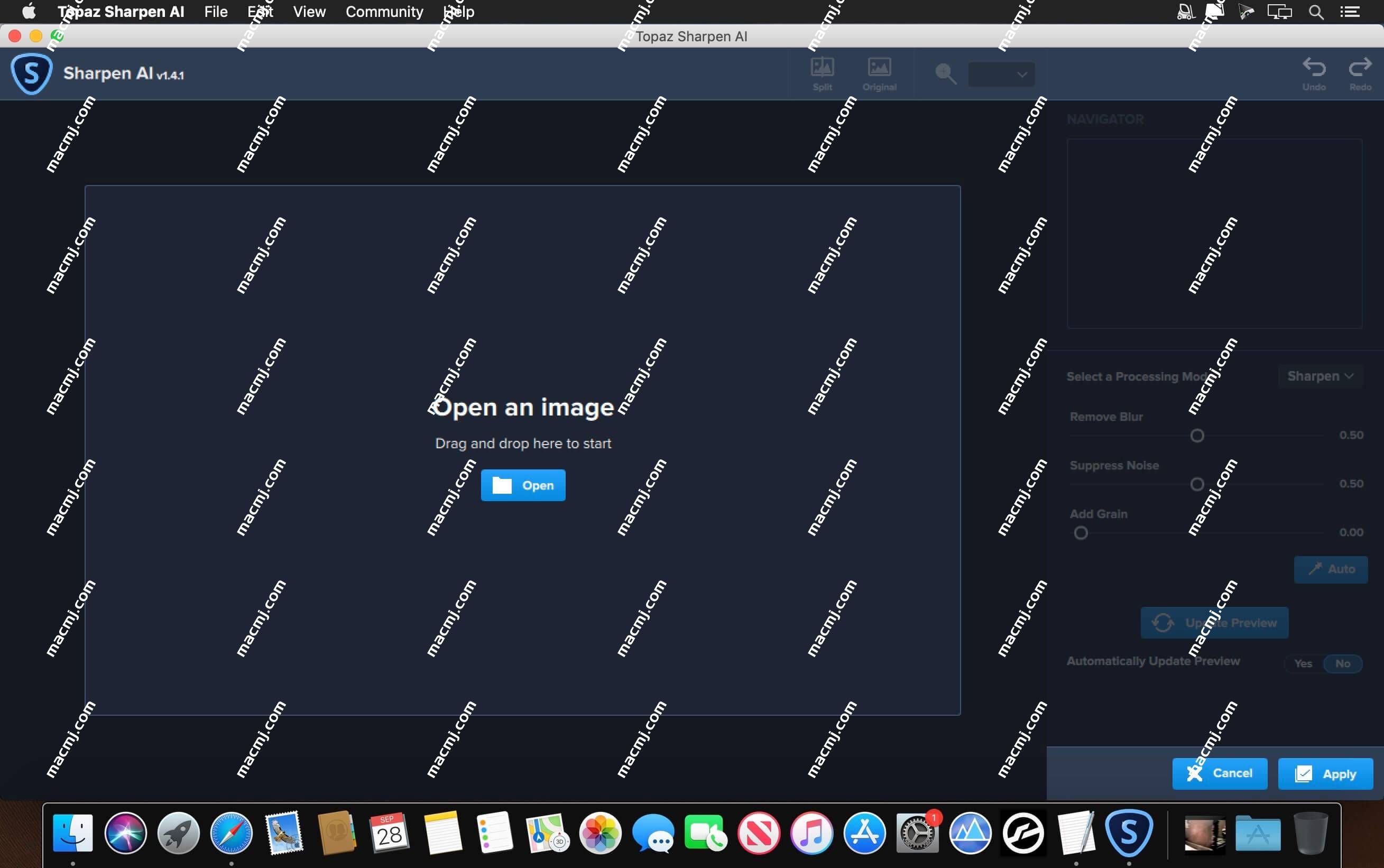Open Spotlight search in menu bar
The width and height of the screenshot is (1384, 868).
point(1316,12)
